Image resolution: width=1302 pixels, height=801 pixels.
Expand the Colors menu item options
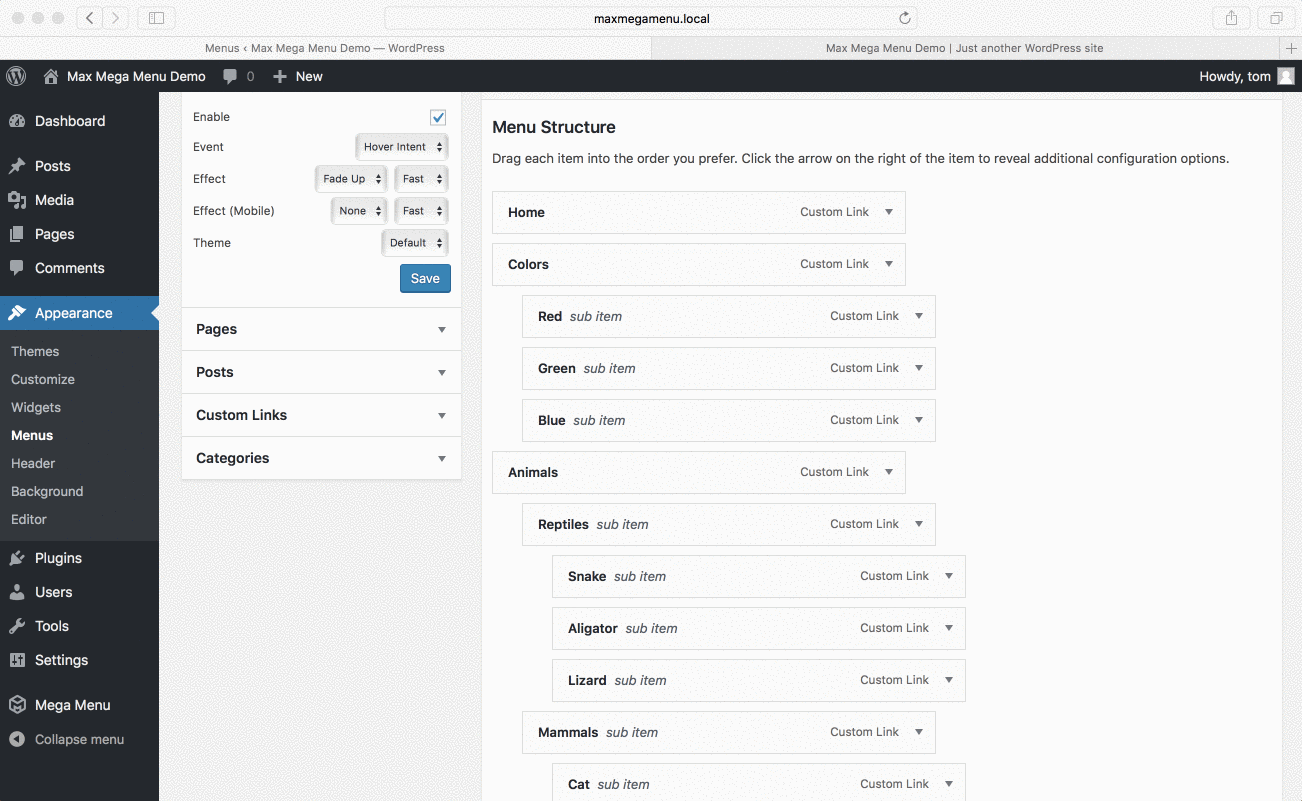888,264
